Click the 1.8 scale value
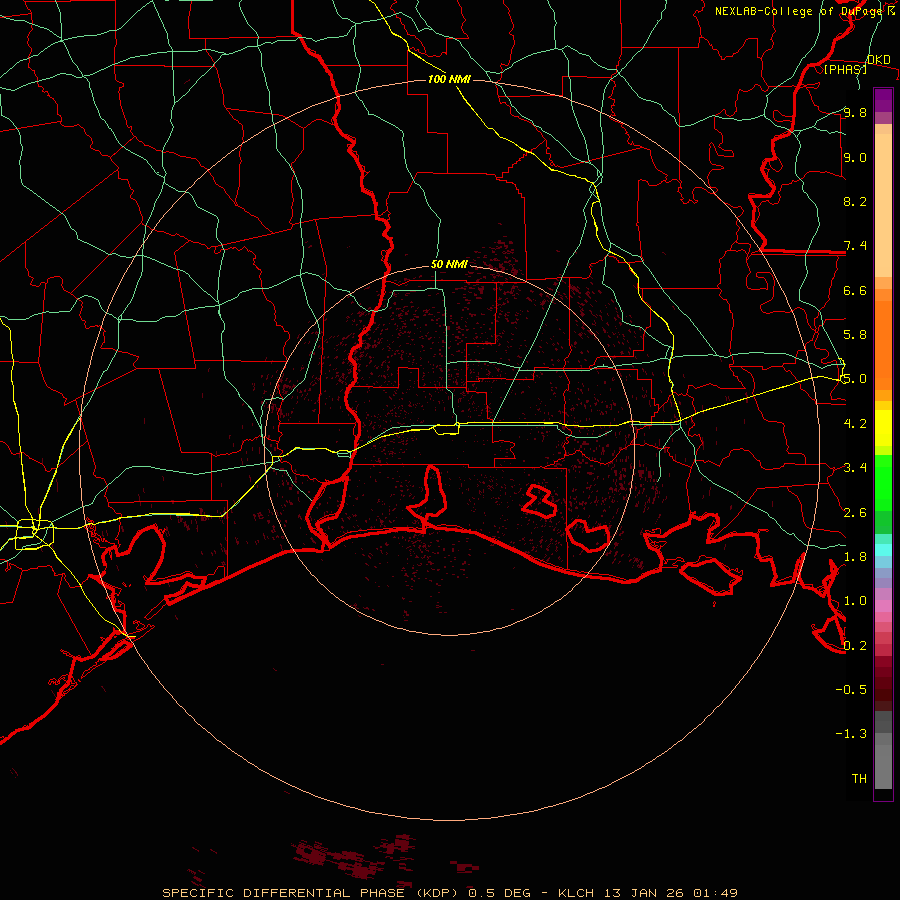The height and width of the screenshot is (900, 900). 855,557
